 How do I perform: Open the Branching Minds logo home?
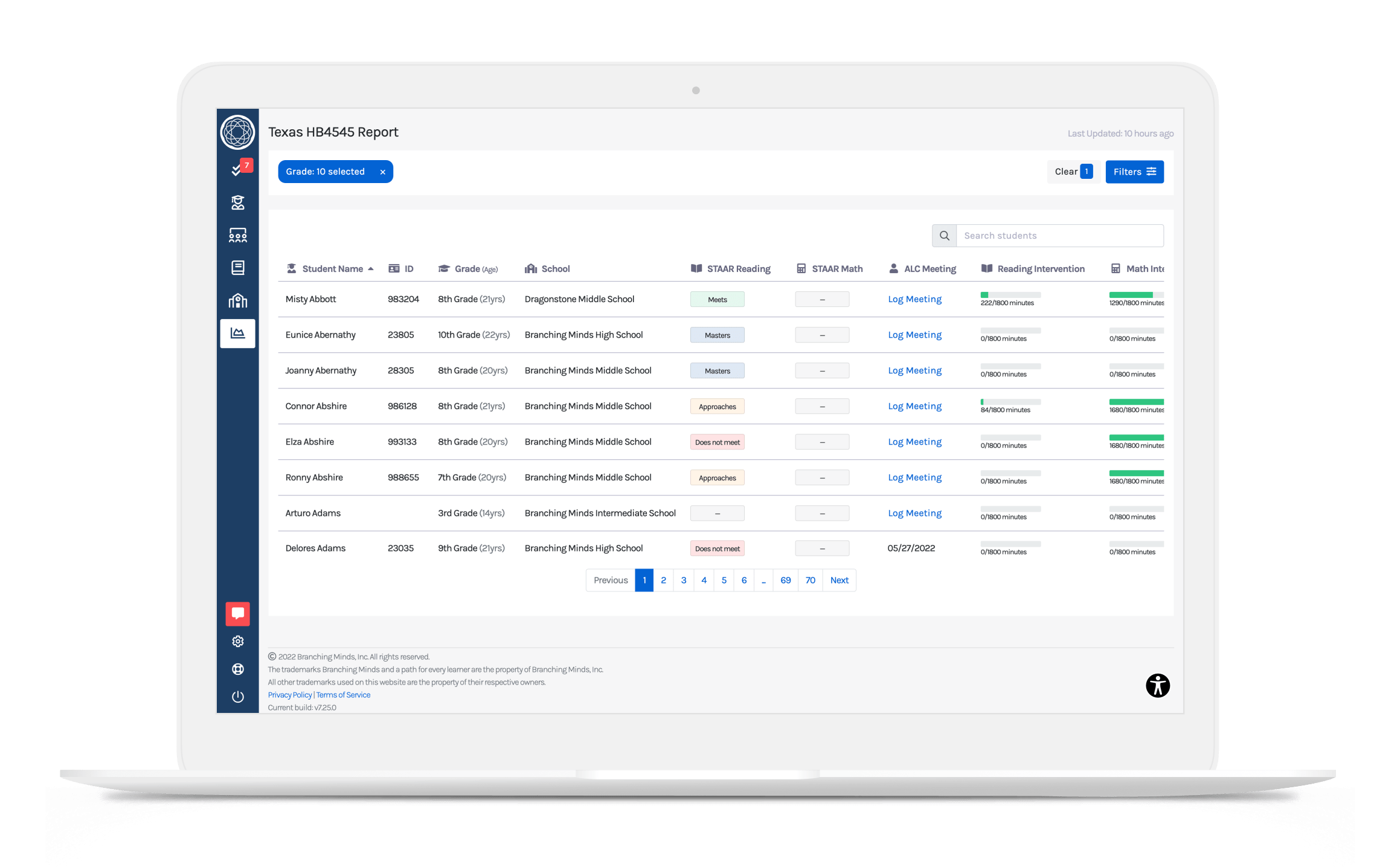pyautogui.click(x=237, y=132)
